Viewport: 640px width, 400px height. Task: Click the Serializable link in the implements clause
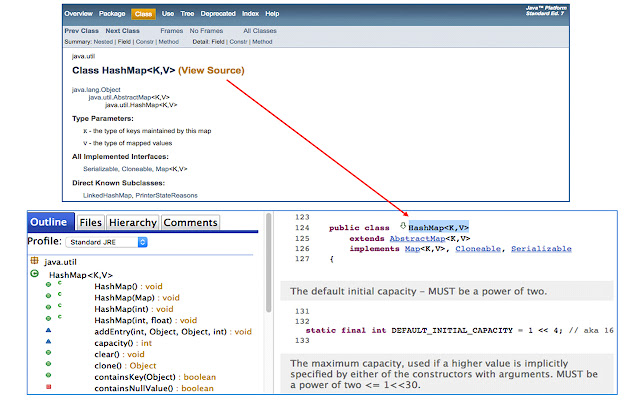pos(541,248)
